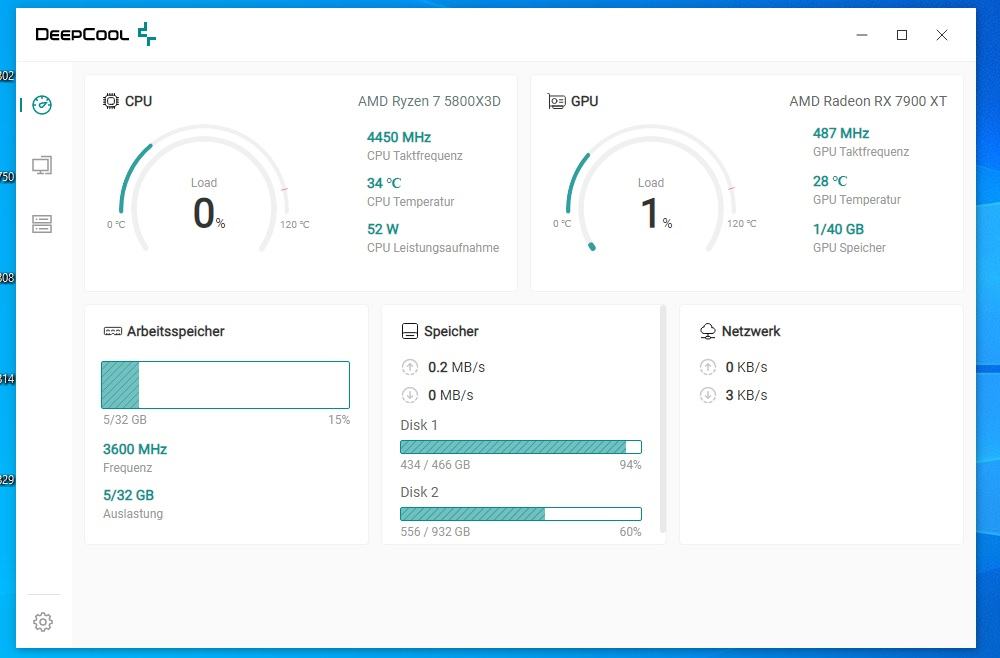The height and width of the screenshot is (658, 1000).
Task: Click the 434 / 466 GB text
Action: point(435,465)
